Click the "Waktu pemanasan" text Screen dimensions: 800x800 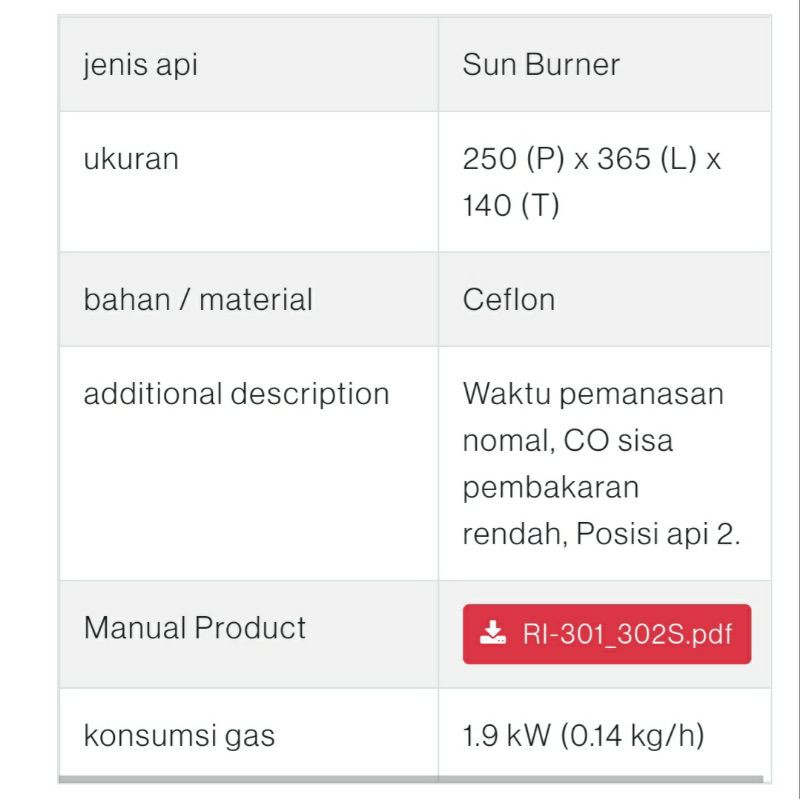click(592, 394)
